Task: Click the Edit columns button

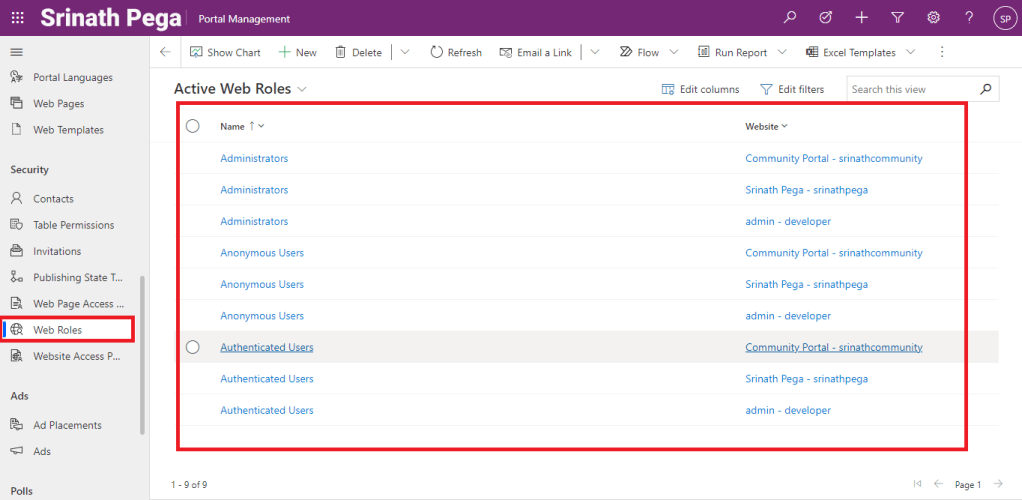Action: pos(700,89)
